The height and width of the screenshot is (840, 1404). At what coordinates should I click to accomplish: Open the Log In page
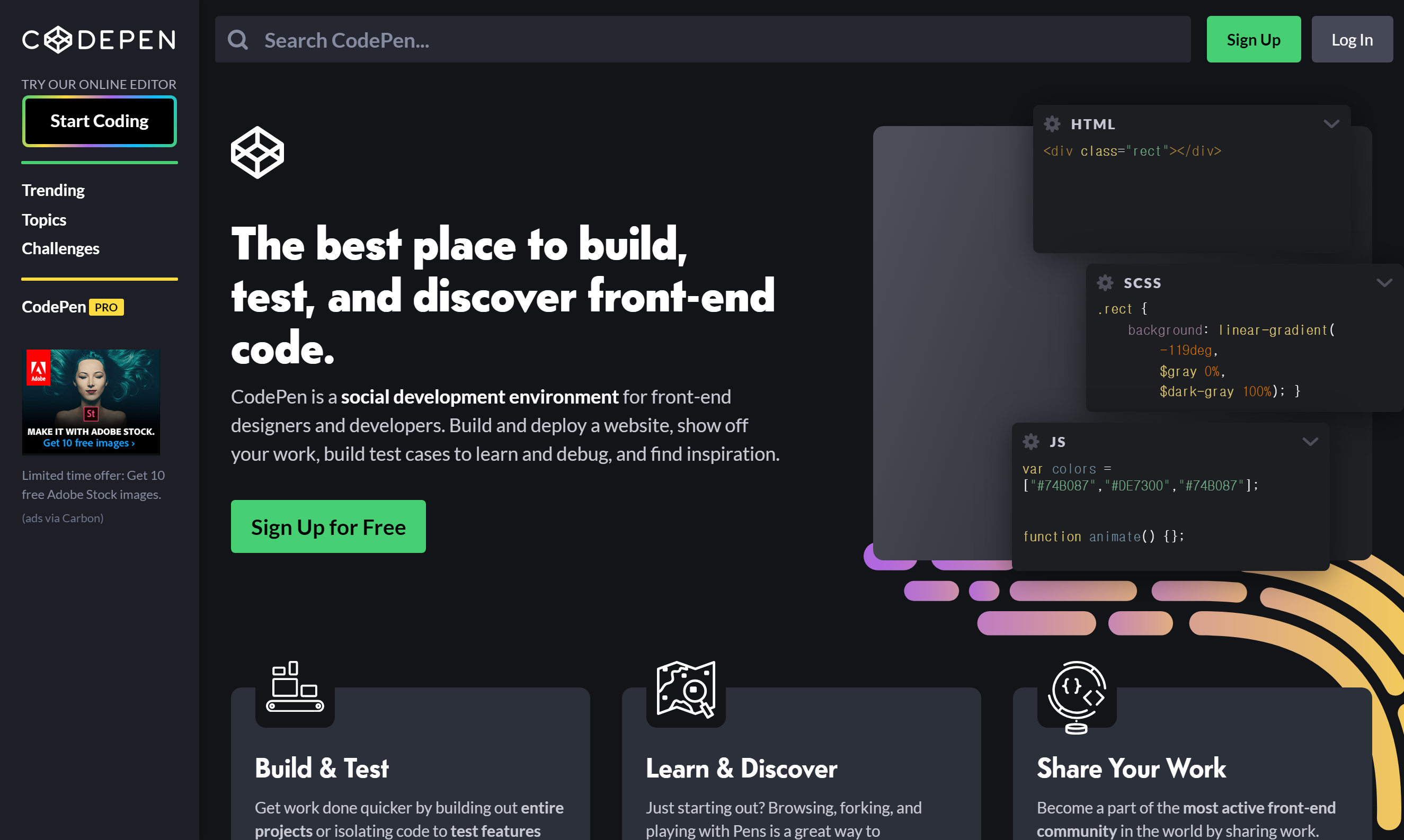[x=1351, y=39]
